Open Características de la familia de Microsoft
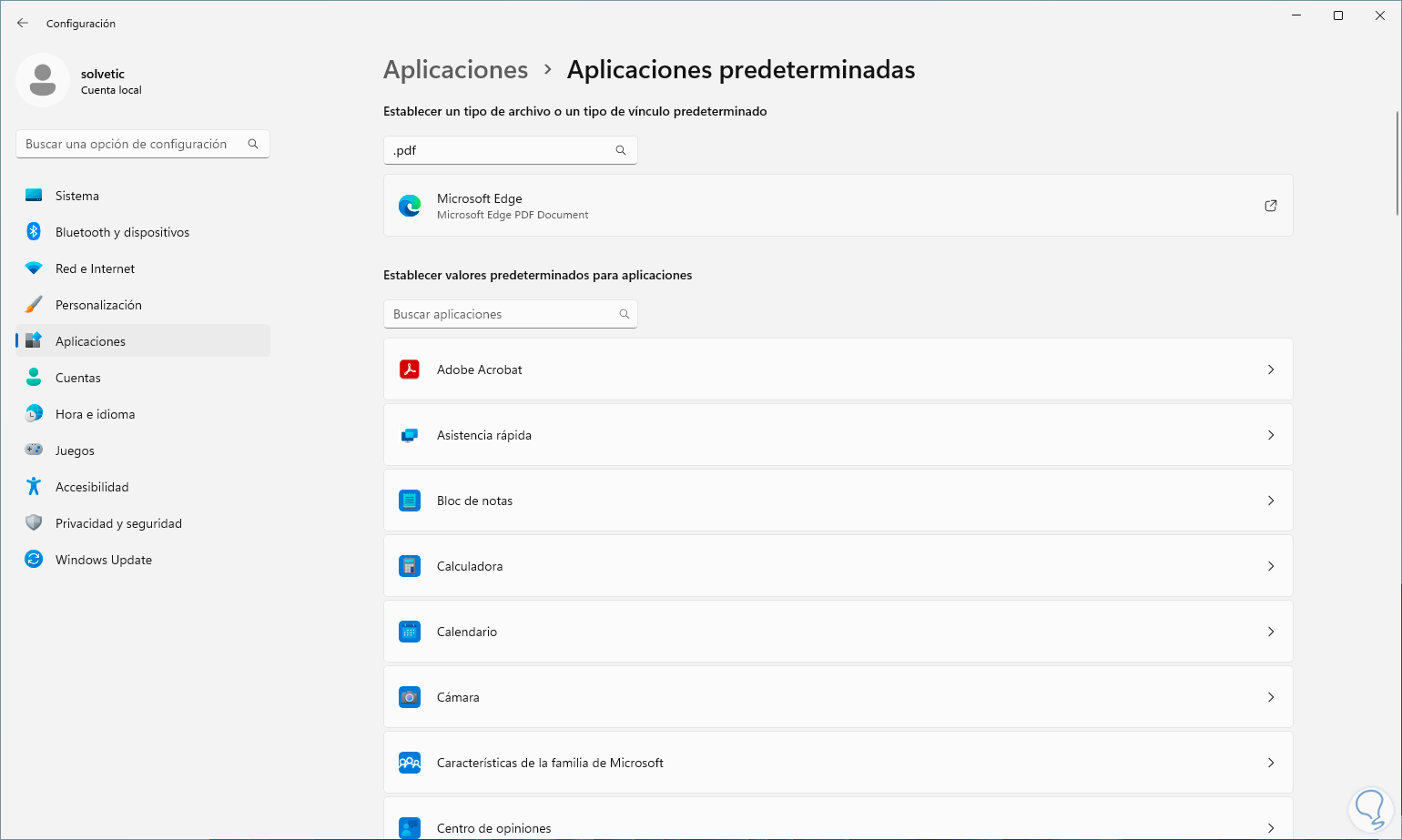The width and height of the screenshot is (1402, 840). (x=550, y=763)
